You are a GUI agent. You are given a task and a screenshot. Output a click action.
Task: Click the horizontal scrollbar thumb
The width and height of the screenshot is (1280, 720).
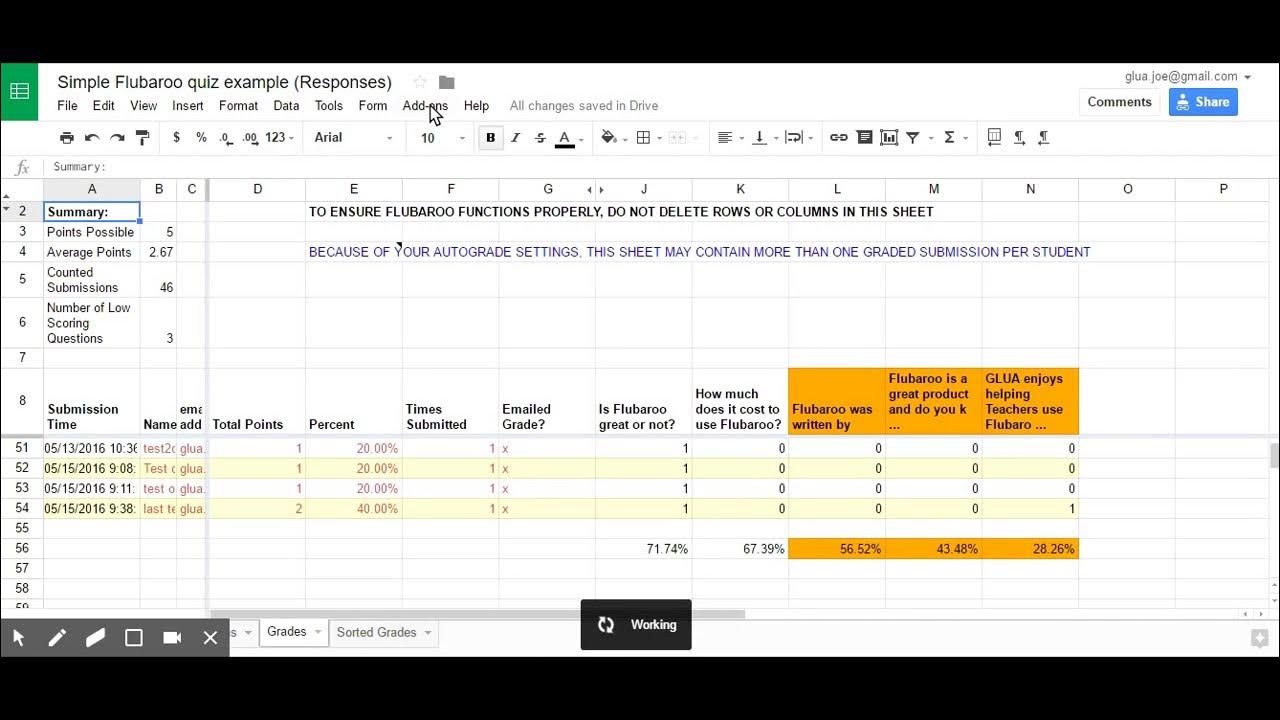[477, 614]
